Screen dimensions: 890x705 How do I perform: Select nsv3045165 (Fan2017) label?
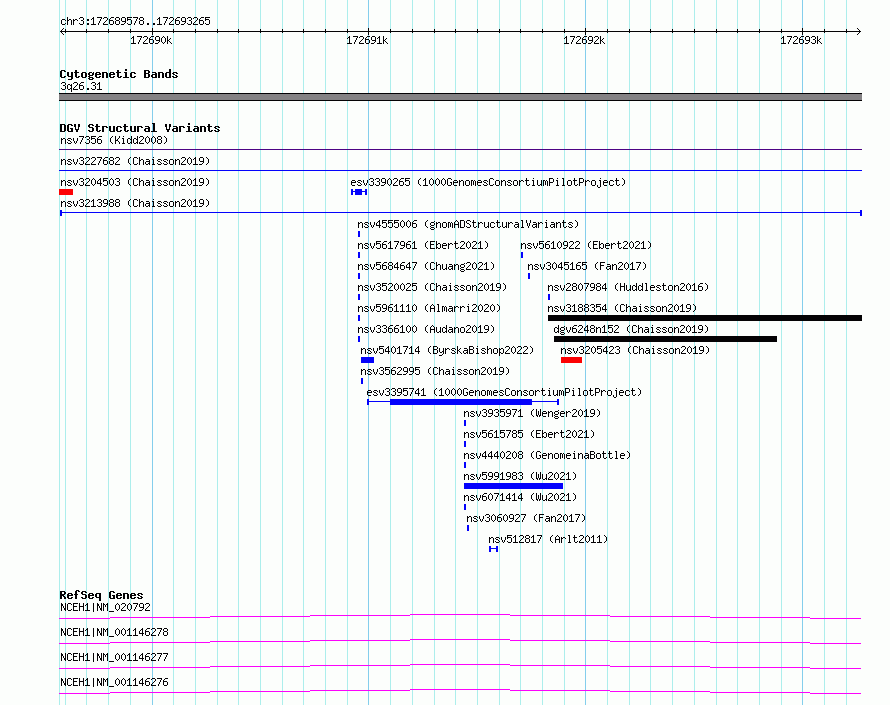pos(587,266)
